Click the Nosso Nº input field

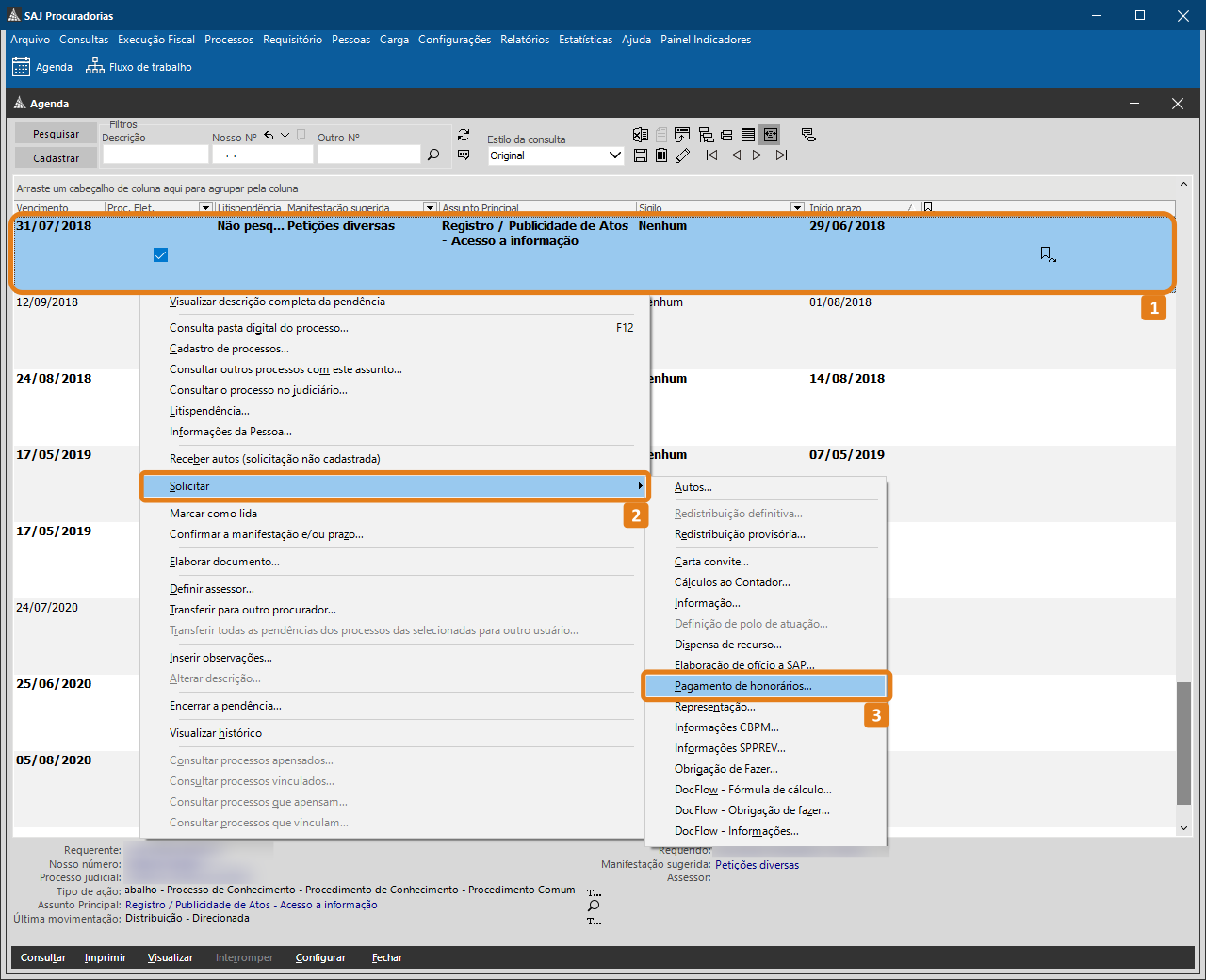[263, 155]
